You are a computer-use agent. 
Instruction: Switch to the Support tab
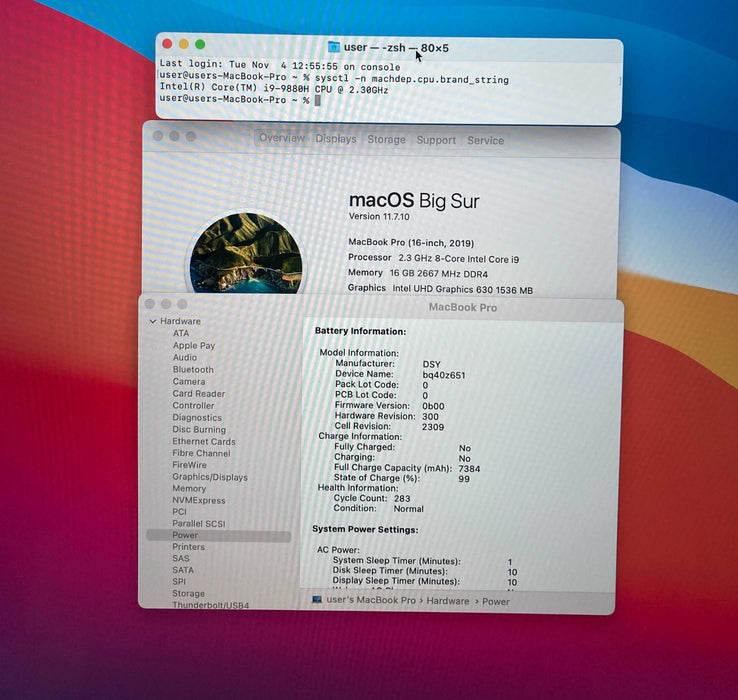[x=436, y=140]
